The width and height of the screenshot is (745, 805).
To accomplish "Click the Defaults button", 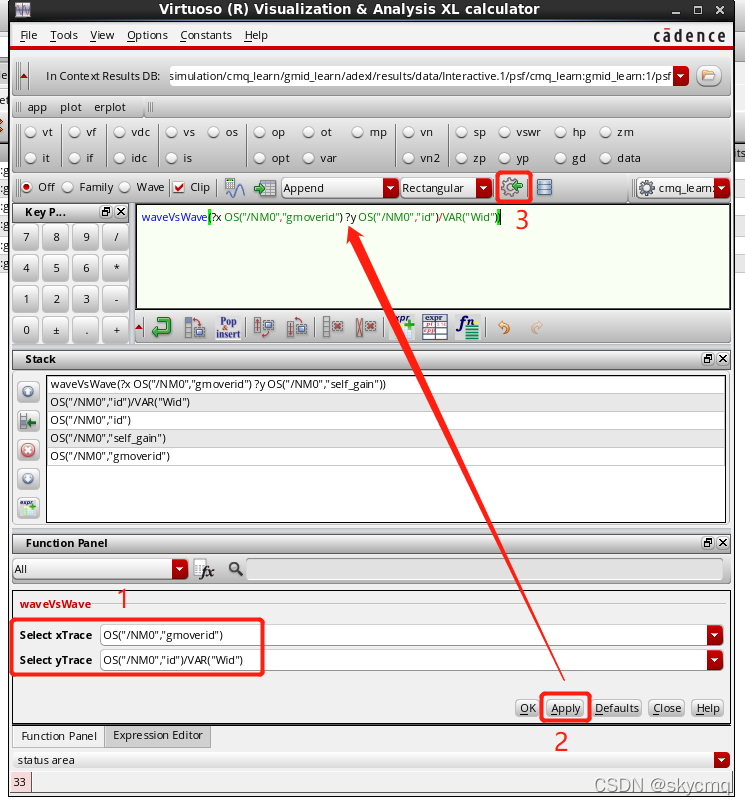I will 617,708.
